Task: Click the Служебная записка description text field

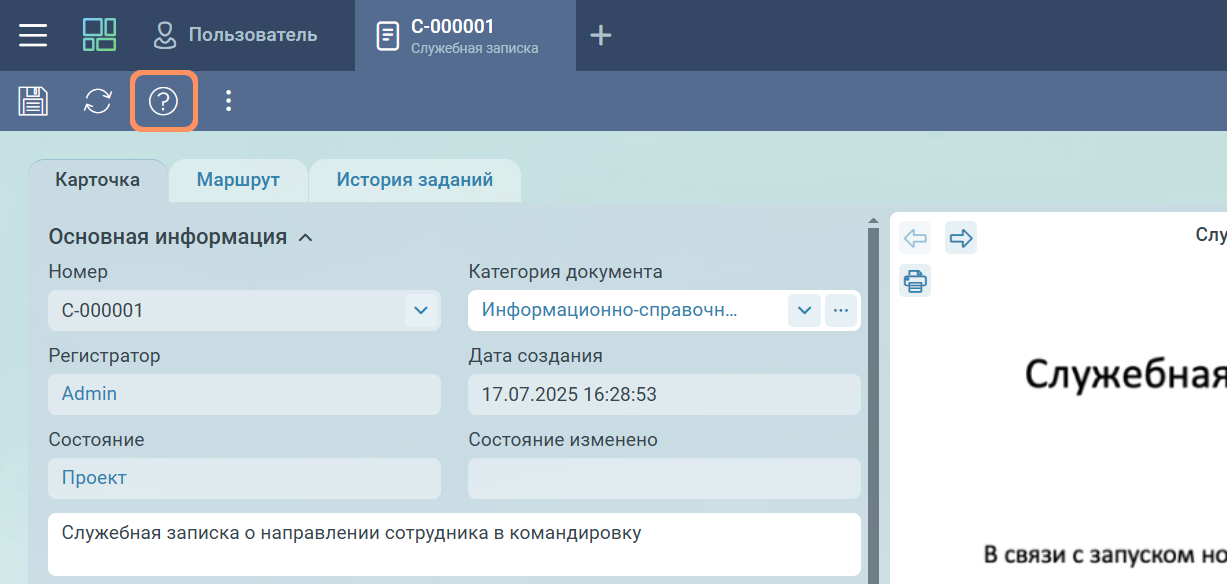Action: (453, 544)
